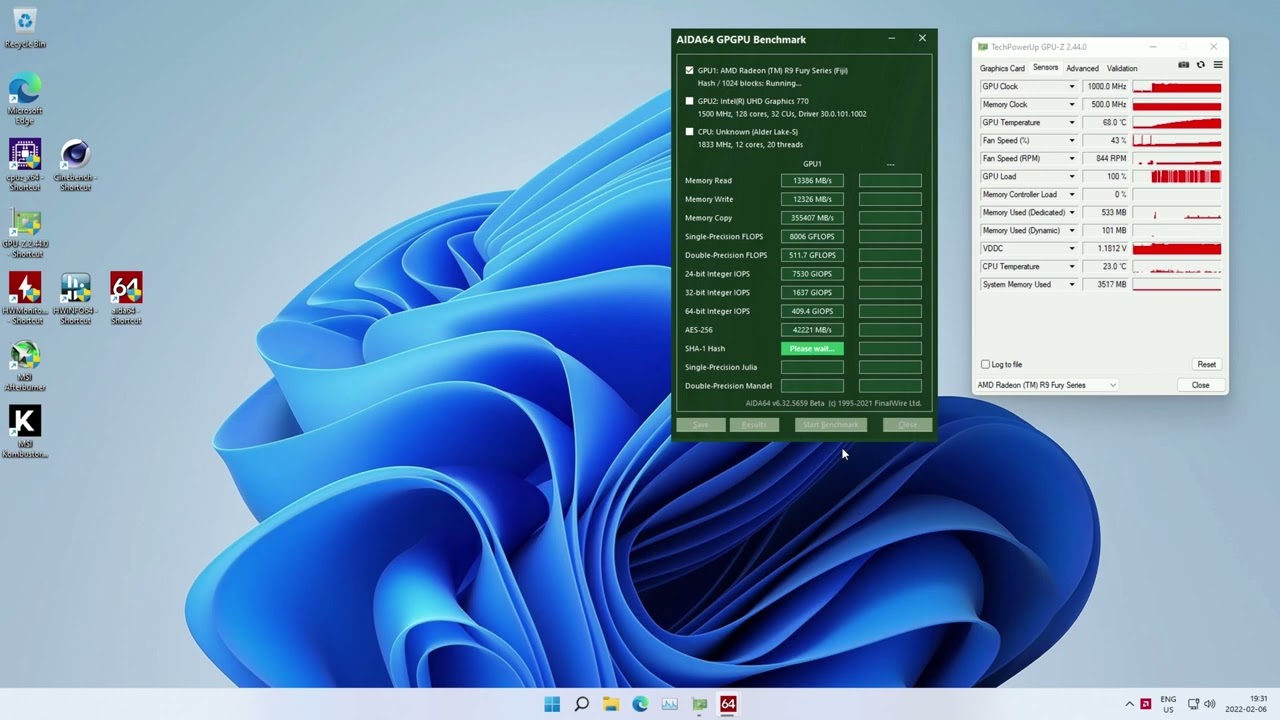The width and height of the screenshot is (1280, 720).
Task: Click the 1.1812 V VDDC value
Action: coord(1106,249)
